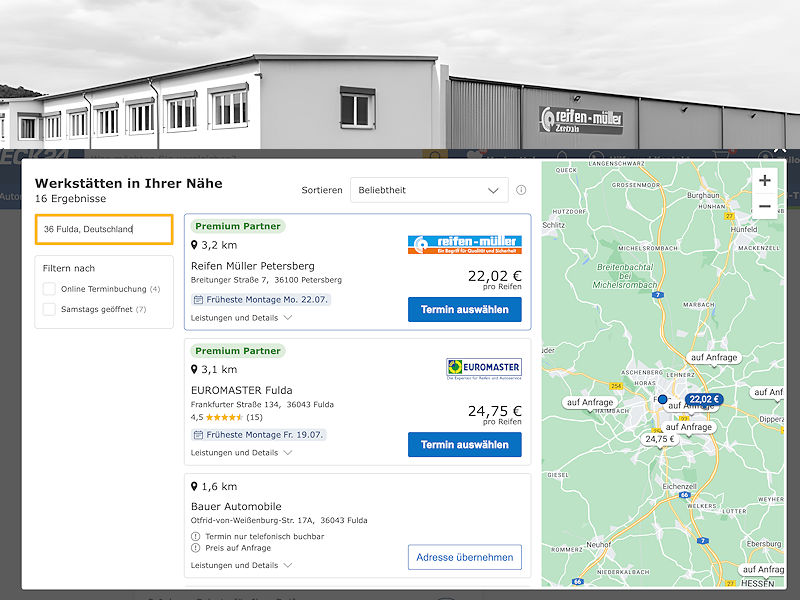800x600 pixels.
Task: Open the Beliebtheit sort dropdown
Action: click(x=429, y=190)
